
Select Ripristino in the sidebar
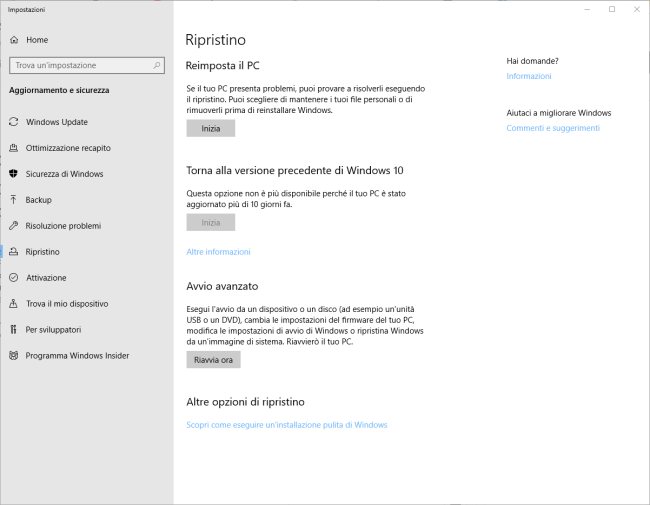86,252
